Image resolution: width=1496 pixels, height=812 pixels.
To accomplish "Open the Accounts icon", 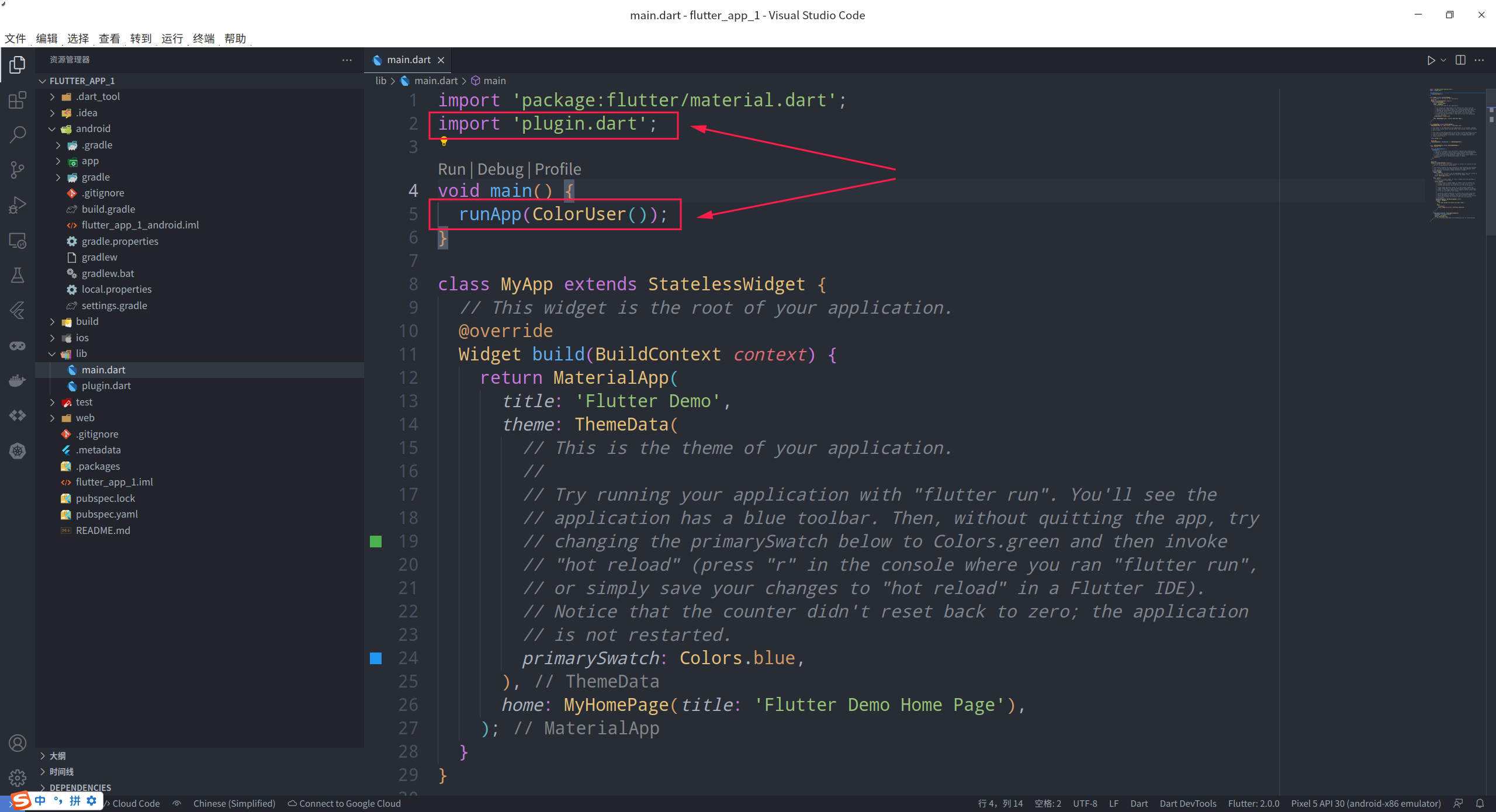I will click(x=18, y=743).
